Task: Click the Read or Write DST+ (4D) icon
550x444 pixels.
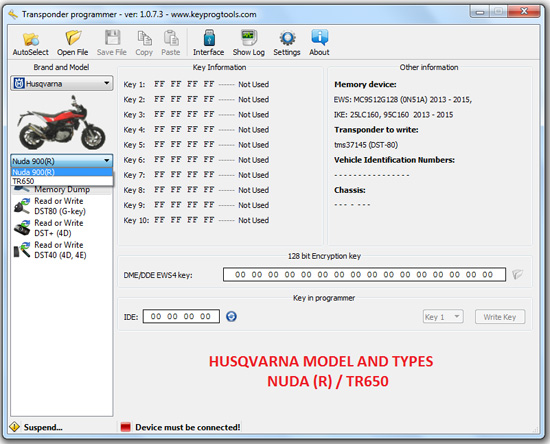Action: pos(22,228)
